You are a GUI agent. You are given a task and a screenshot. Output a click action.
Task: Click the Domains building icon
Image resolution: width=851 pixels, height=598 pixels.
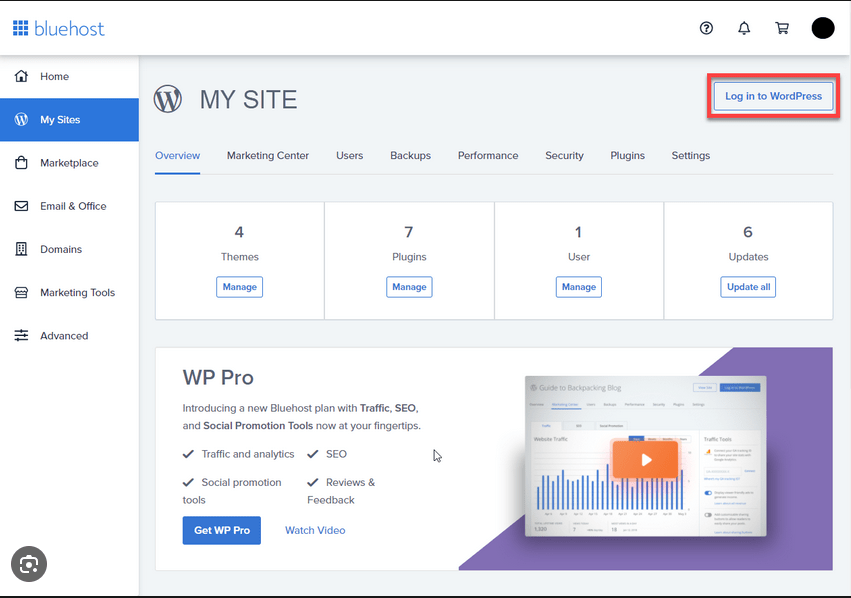click(x=21, y=249)
